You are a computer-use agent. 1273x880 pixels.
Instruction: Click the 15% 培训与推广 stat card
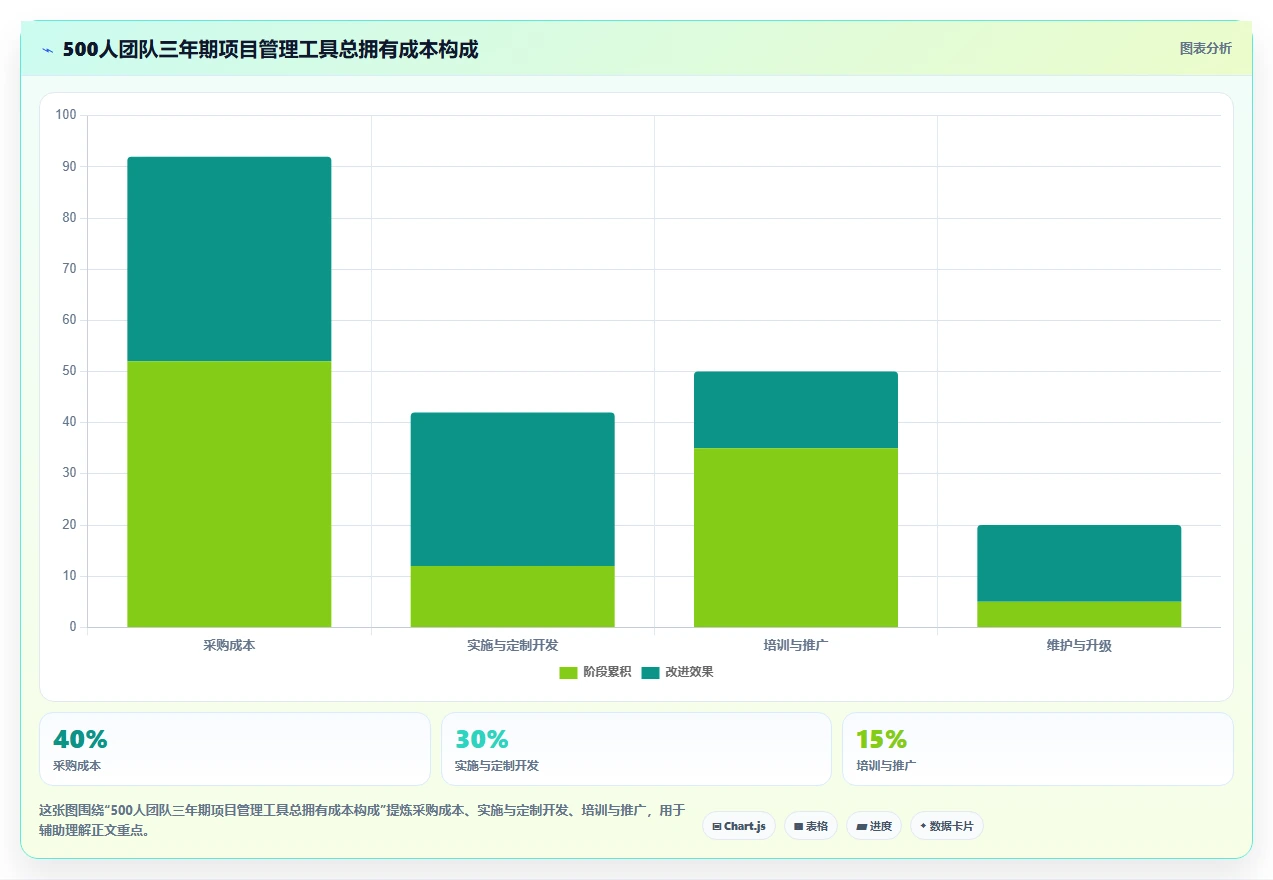tap(1038, 749)
